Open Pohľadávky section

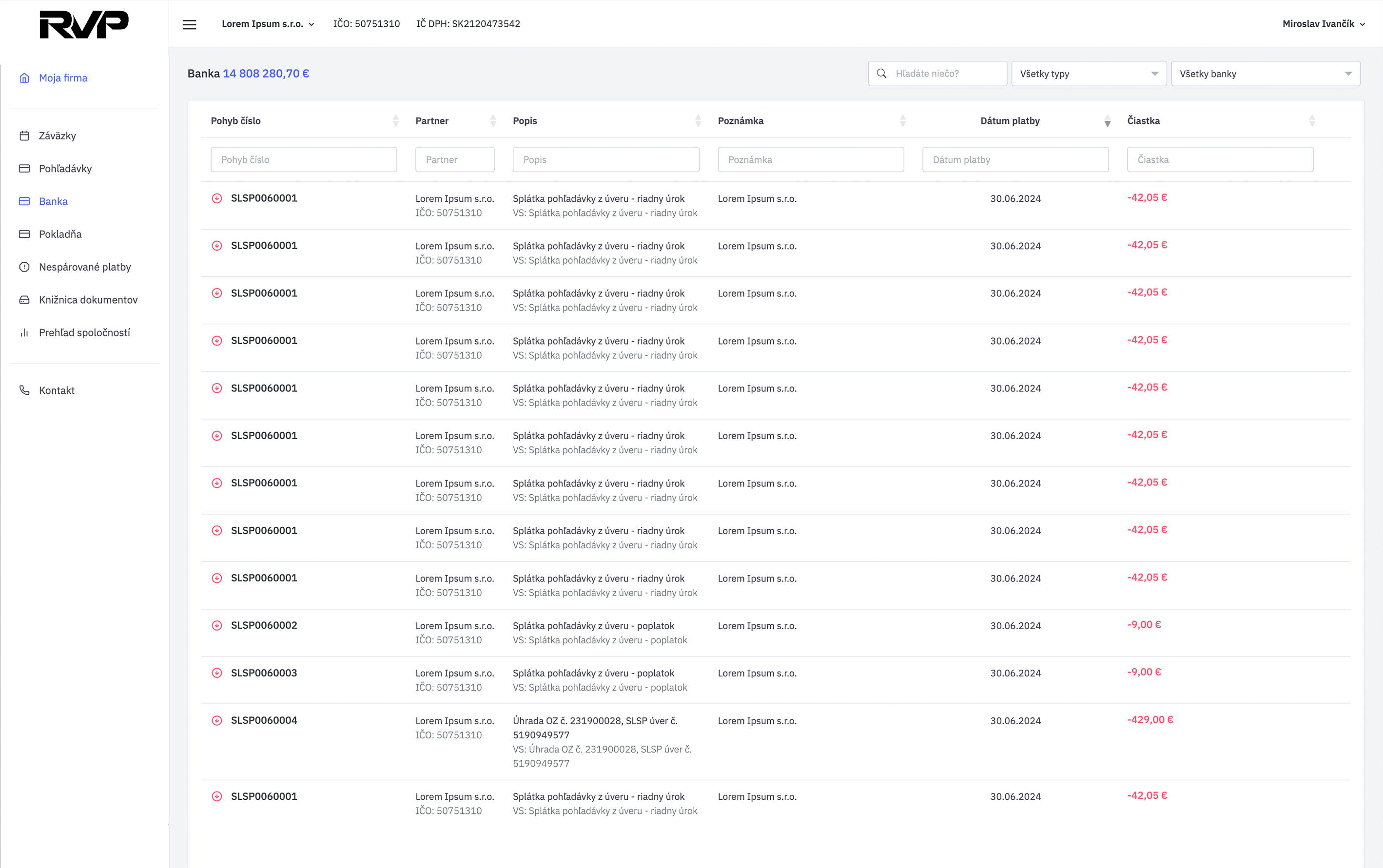point(65,169)
